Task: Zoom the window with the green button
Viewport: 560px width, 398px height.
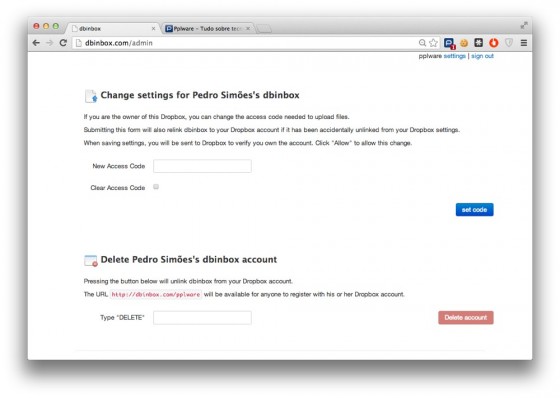Action: [56, 26]
